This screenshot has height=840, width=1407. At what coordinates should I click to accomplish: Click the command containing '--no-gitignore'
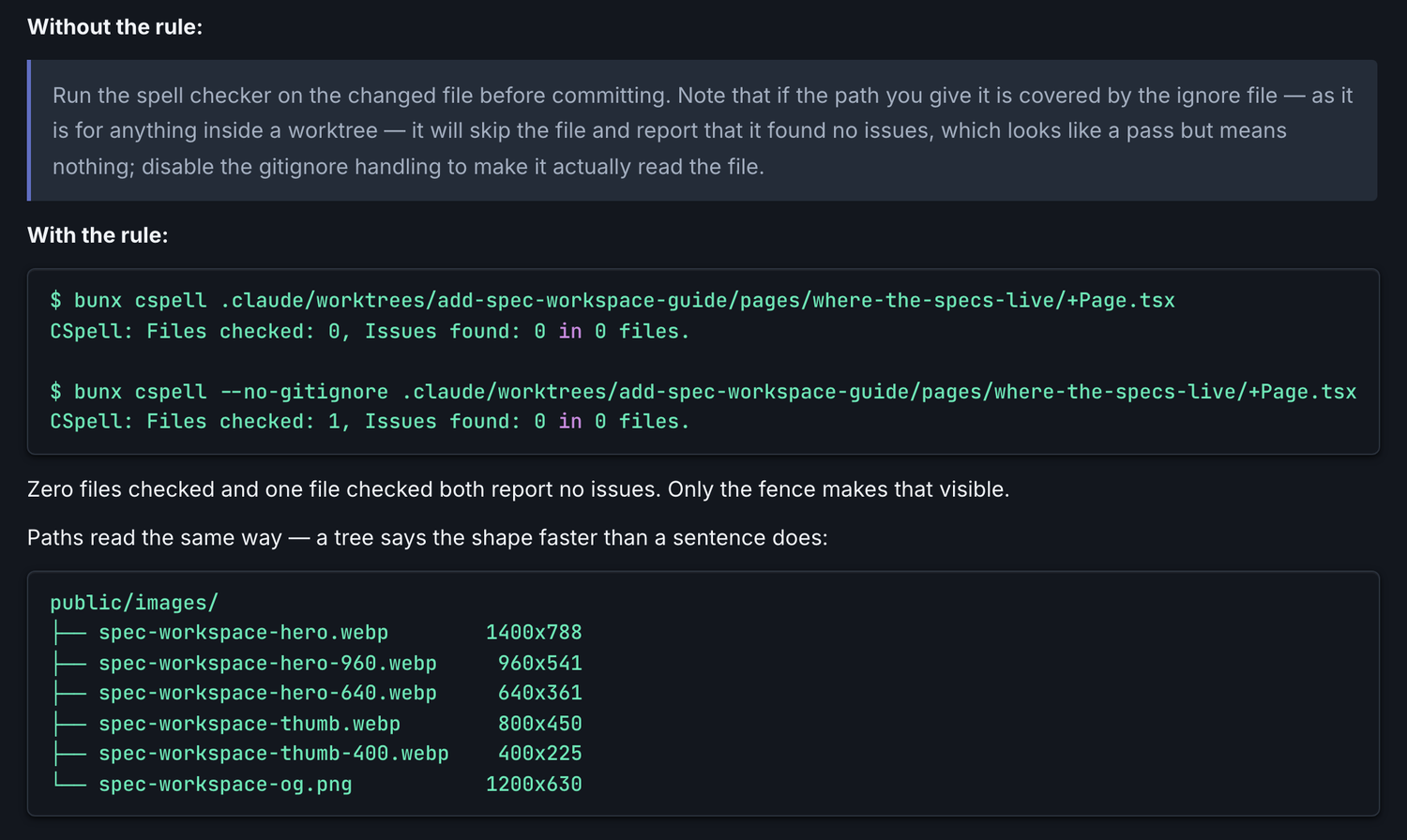(x=703, y=391)
